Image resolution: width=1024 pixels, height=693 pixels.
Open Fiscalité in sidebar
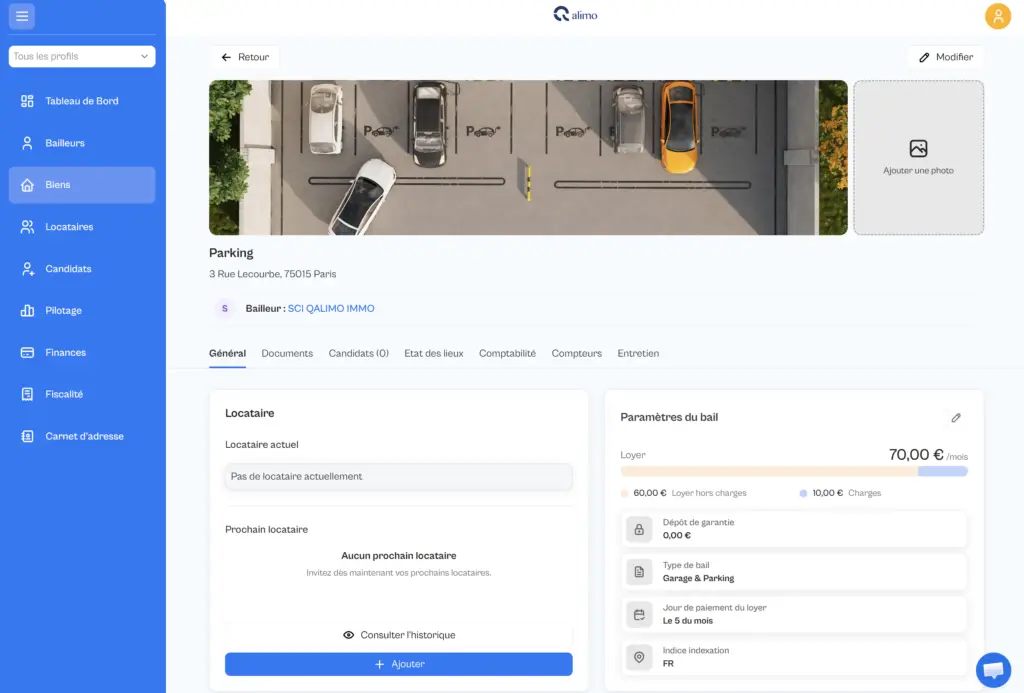point(82,394)
